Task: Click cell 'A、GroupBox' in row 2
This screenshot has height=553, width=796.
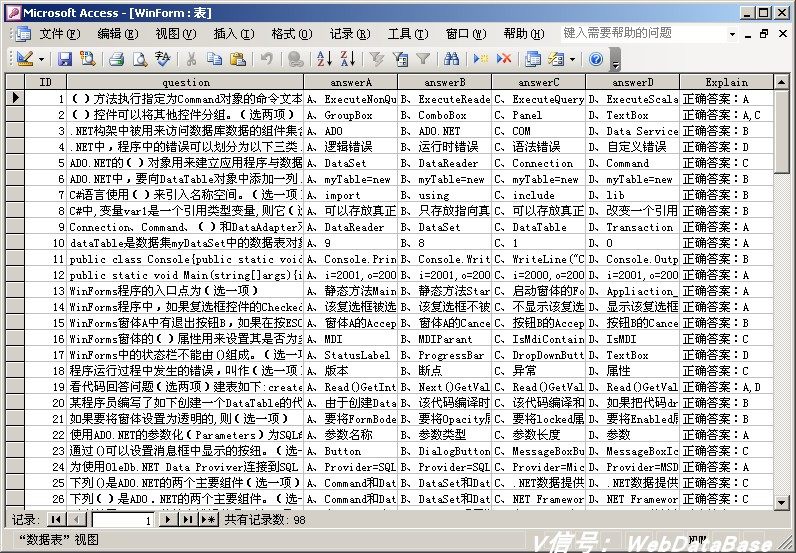Action: click(x=351, y=115)
